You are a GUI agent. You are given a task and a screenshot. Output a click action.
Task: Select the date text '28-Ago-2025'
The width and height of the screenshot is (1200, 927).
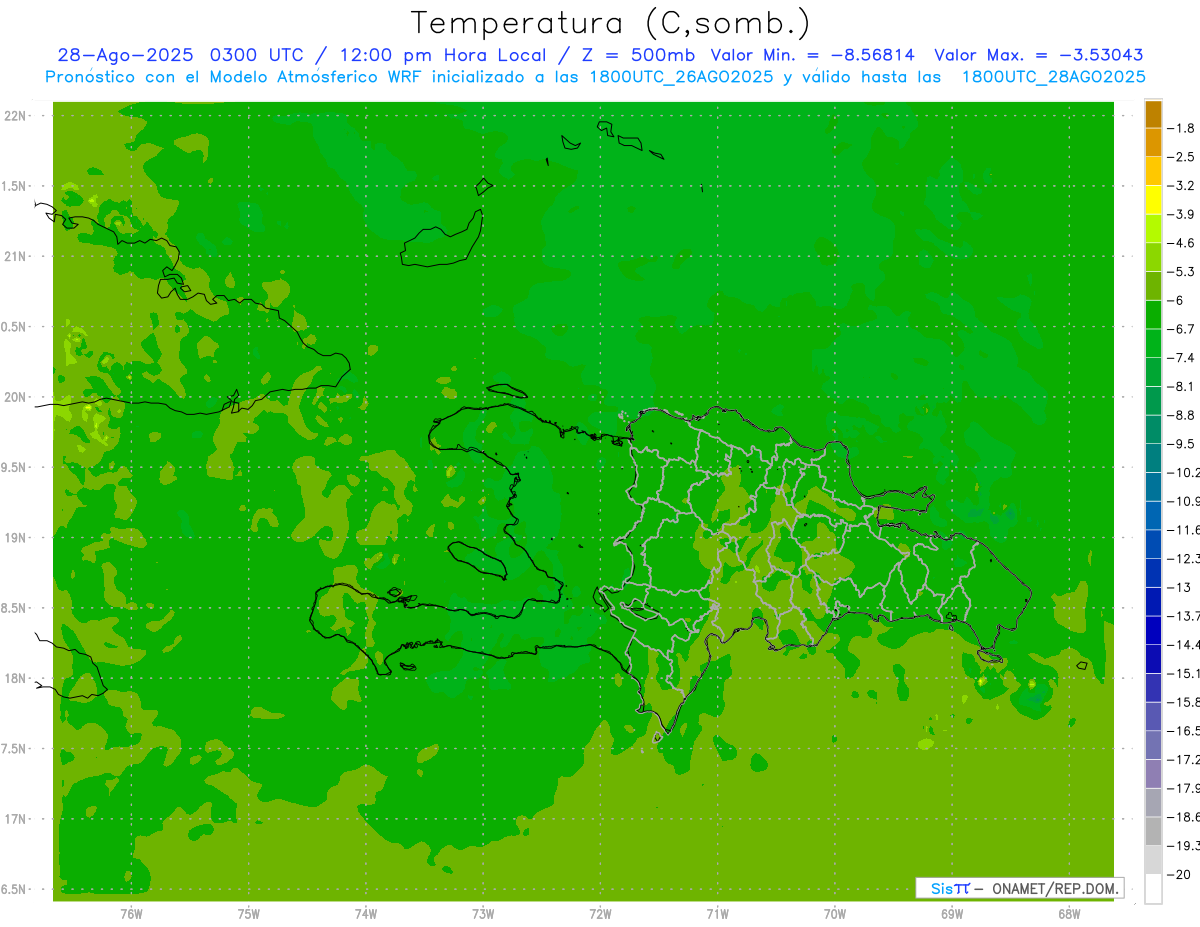(x=126, y=55)
